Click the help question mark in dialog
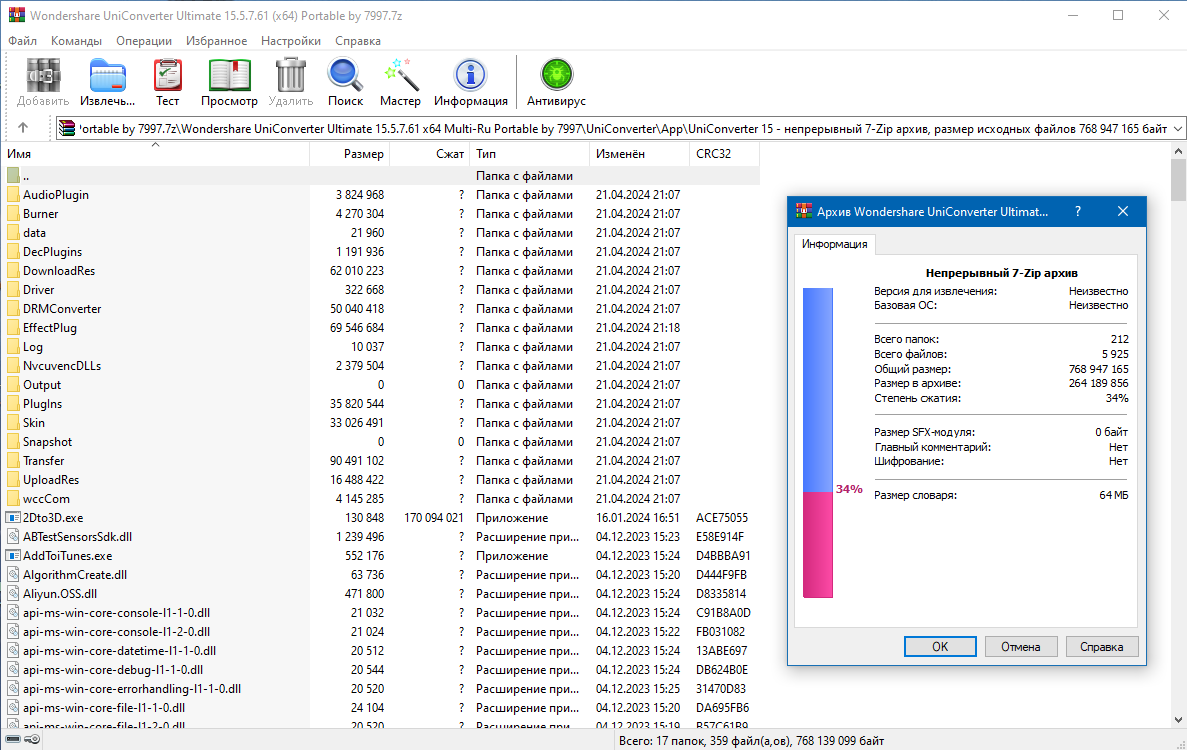 (x=1078, y=212)
